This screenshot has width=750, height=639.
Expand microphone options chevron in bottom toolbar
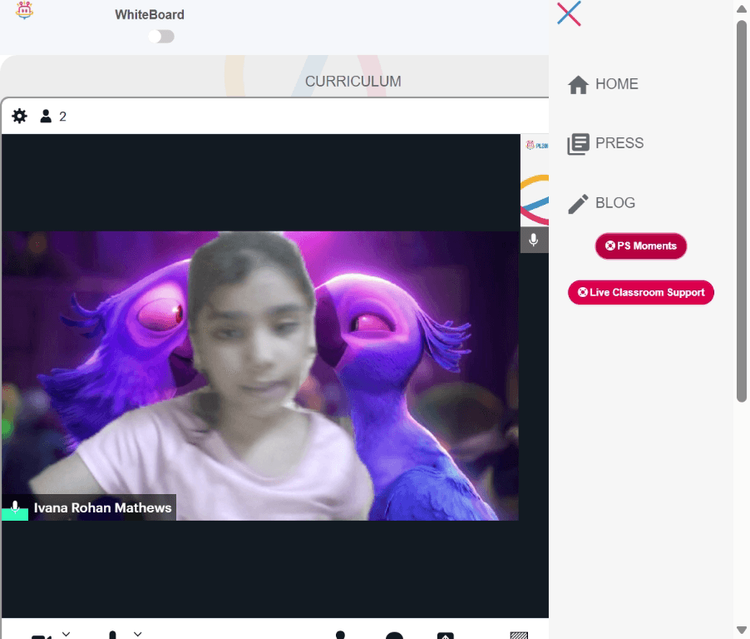138,634
